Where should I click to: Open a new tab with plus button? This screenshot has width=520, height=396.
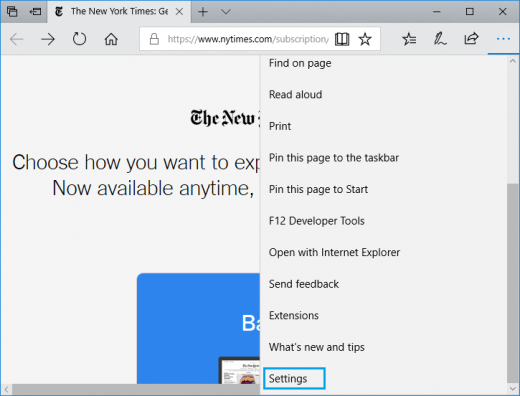pyautogui.click(x=203, y=12)
